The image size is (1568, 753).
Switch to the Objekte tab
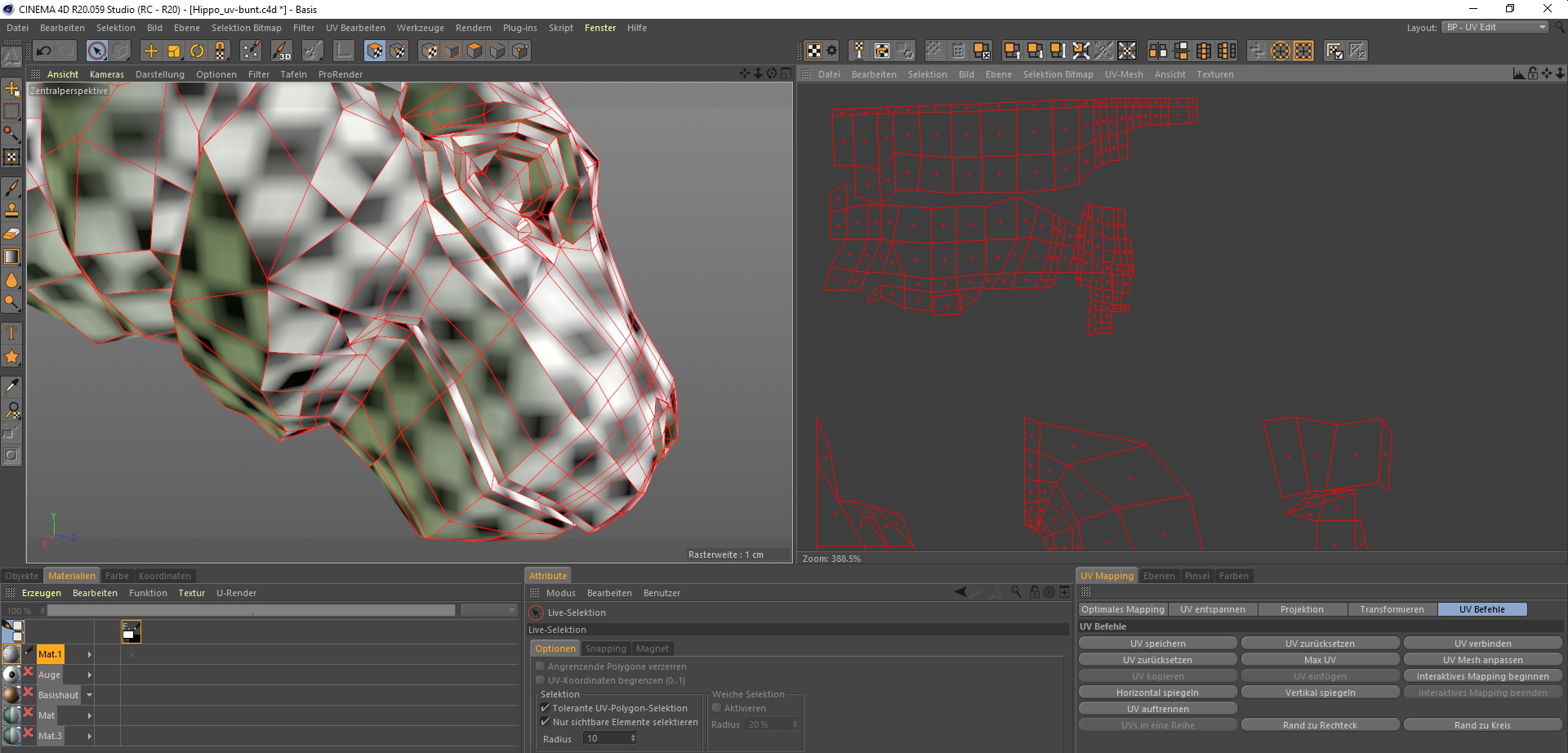point(22,576)
